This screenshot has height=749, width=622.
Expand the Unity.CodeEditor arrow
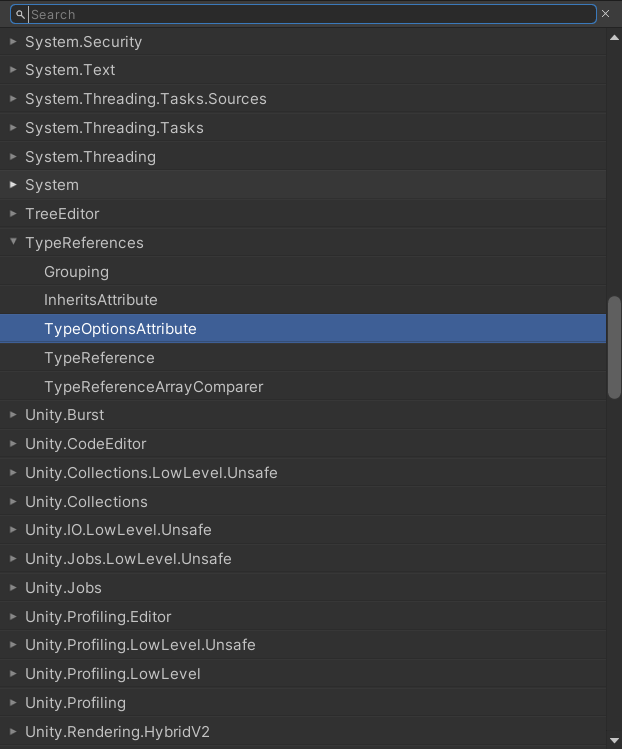13,444
